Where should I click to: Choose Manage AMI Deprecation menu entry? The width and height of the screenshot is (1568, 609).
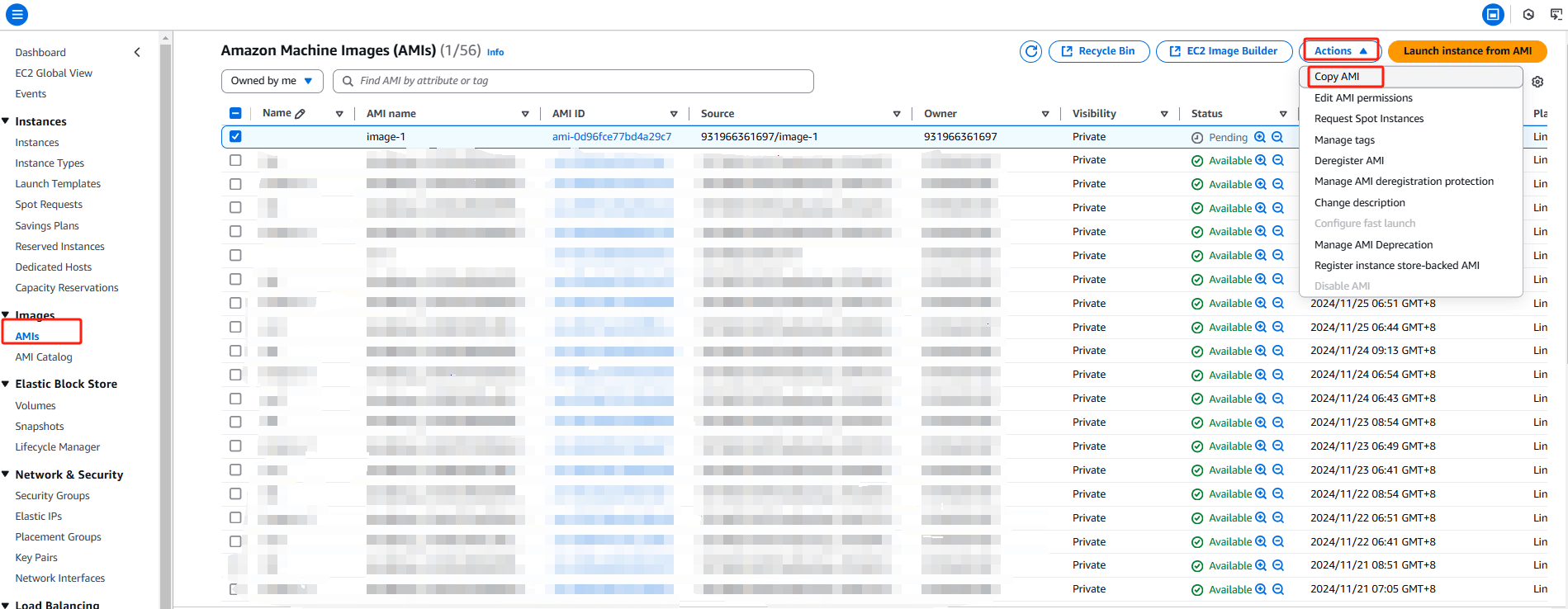pyautogui.click(x=1411, y=244)
